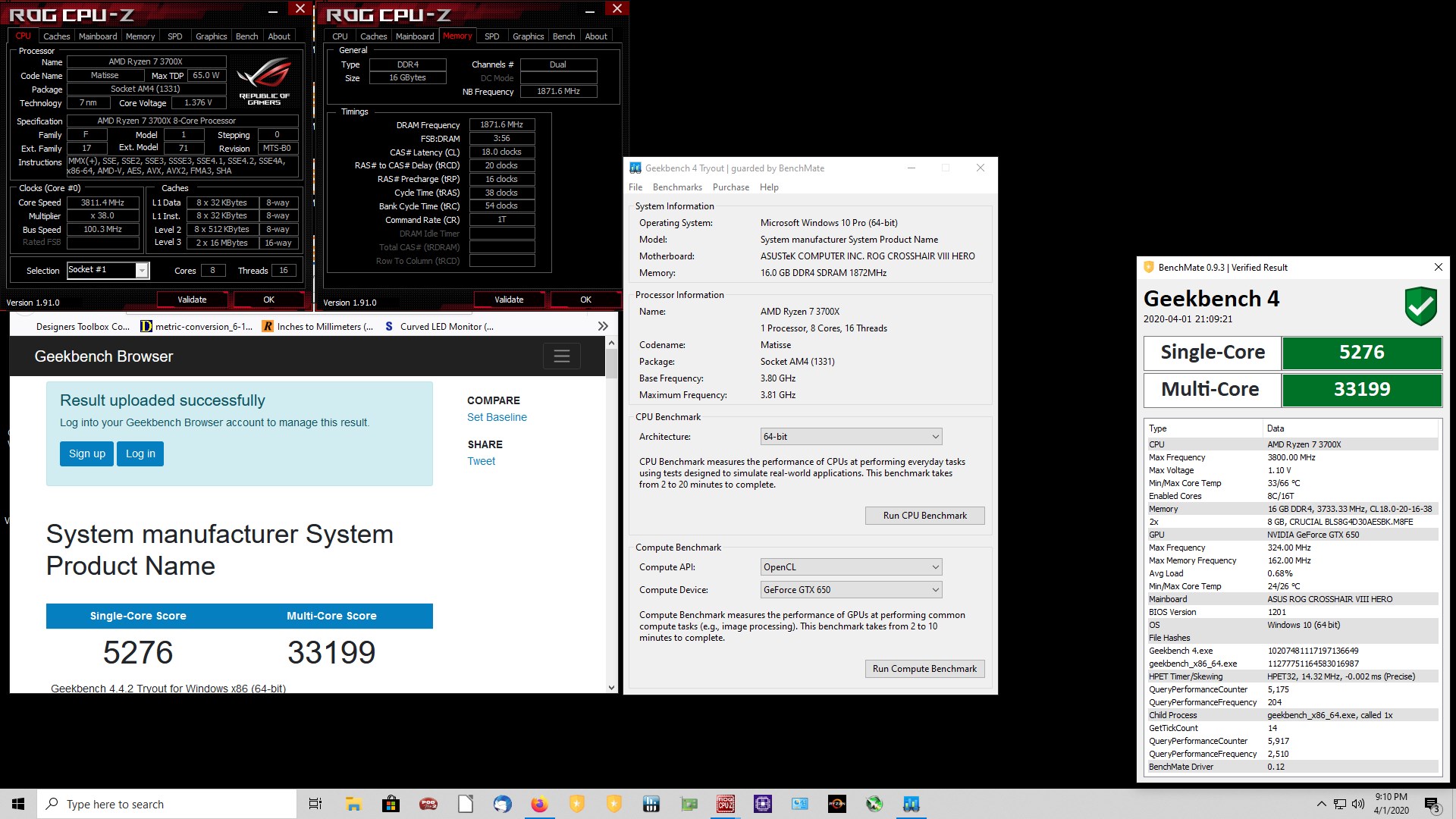
Task: Open network status in system tray
Action: click(1340, 804)
